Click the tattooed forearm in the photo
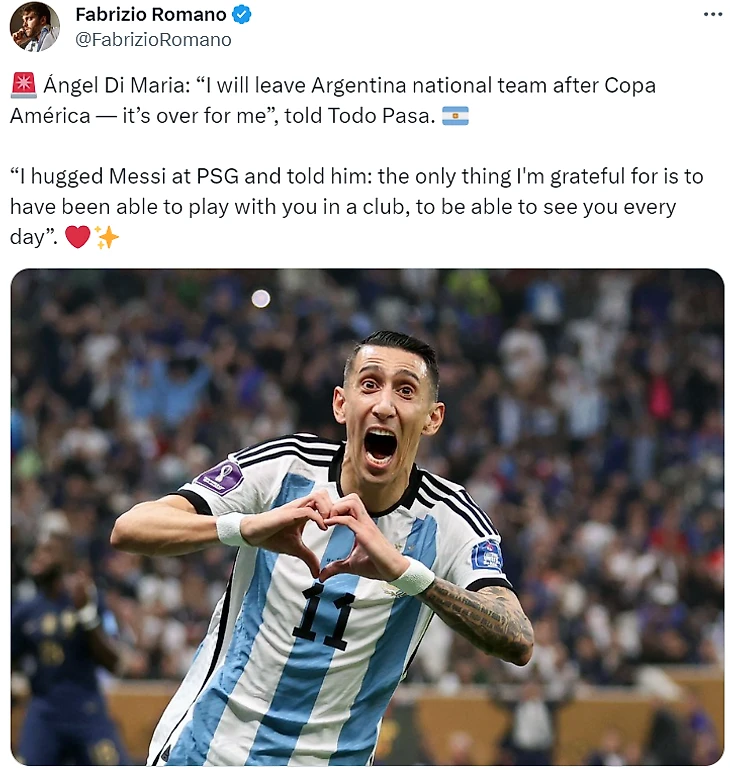 pyautogui.click(x=478, y=619)
